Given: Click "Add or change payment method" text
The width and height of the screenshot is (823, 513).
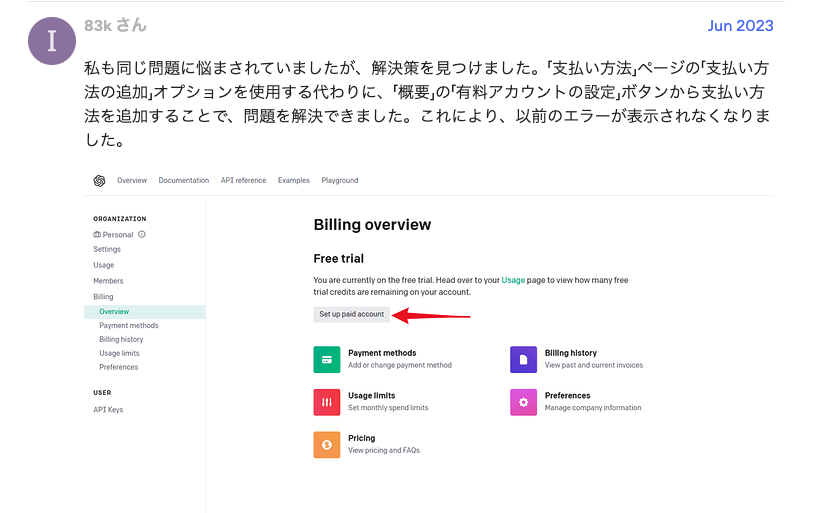Looking at the screenshot, I should tap(400, 365).
